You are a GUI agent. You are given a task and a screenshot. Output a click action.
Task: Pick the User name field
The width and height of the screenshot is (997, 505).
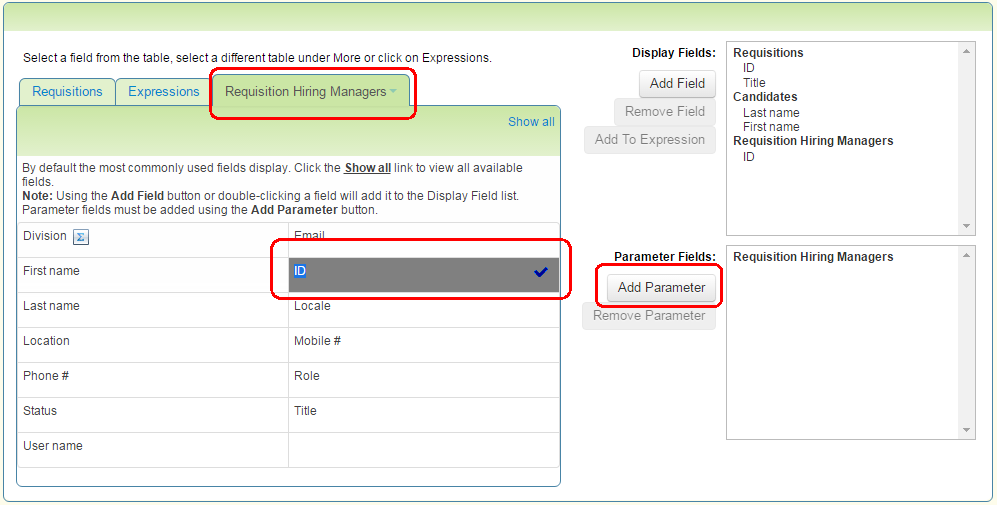(53, 446)
